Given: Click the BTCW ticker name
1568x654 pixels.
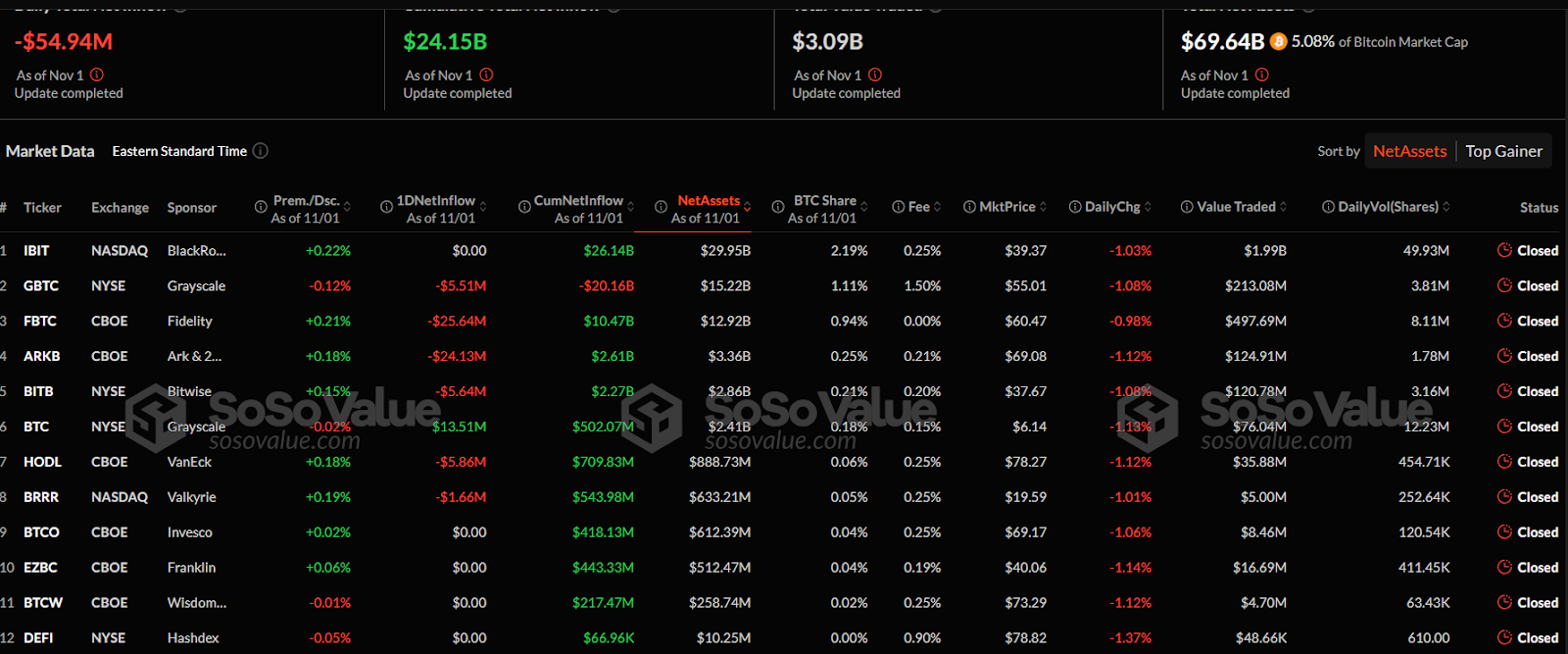Looking at the screenshot, I should [x=43, y=603].
